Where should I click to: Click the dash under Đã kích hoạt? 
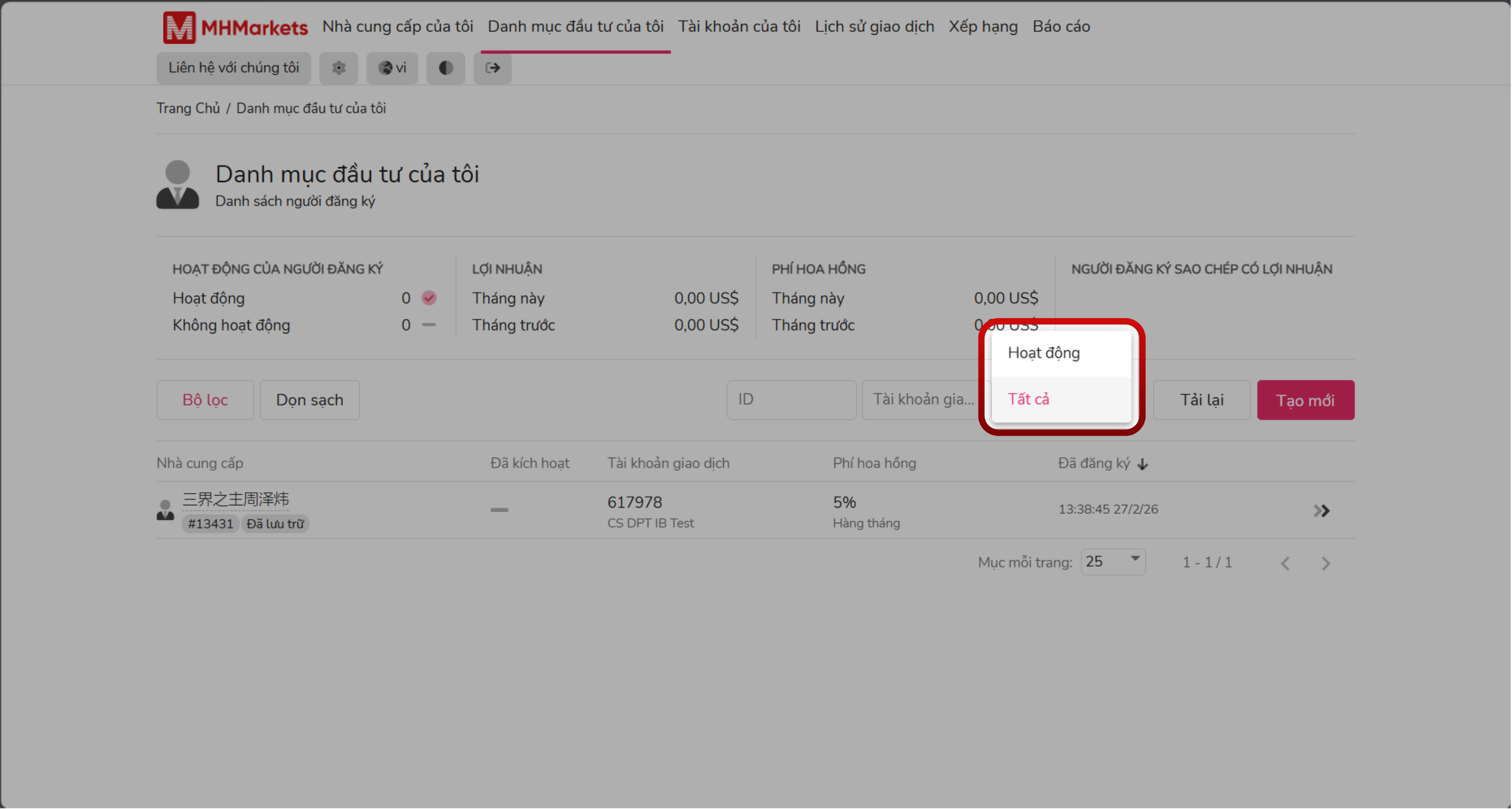499,510
